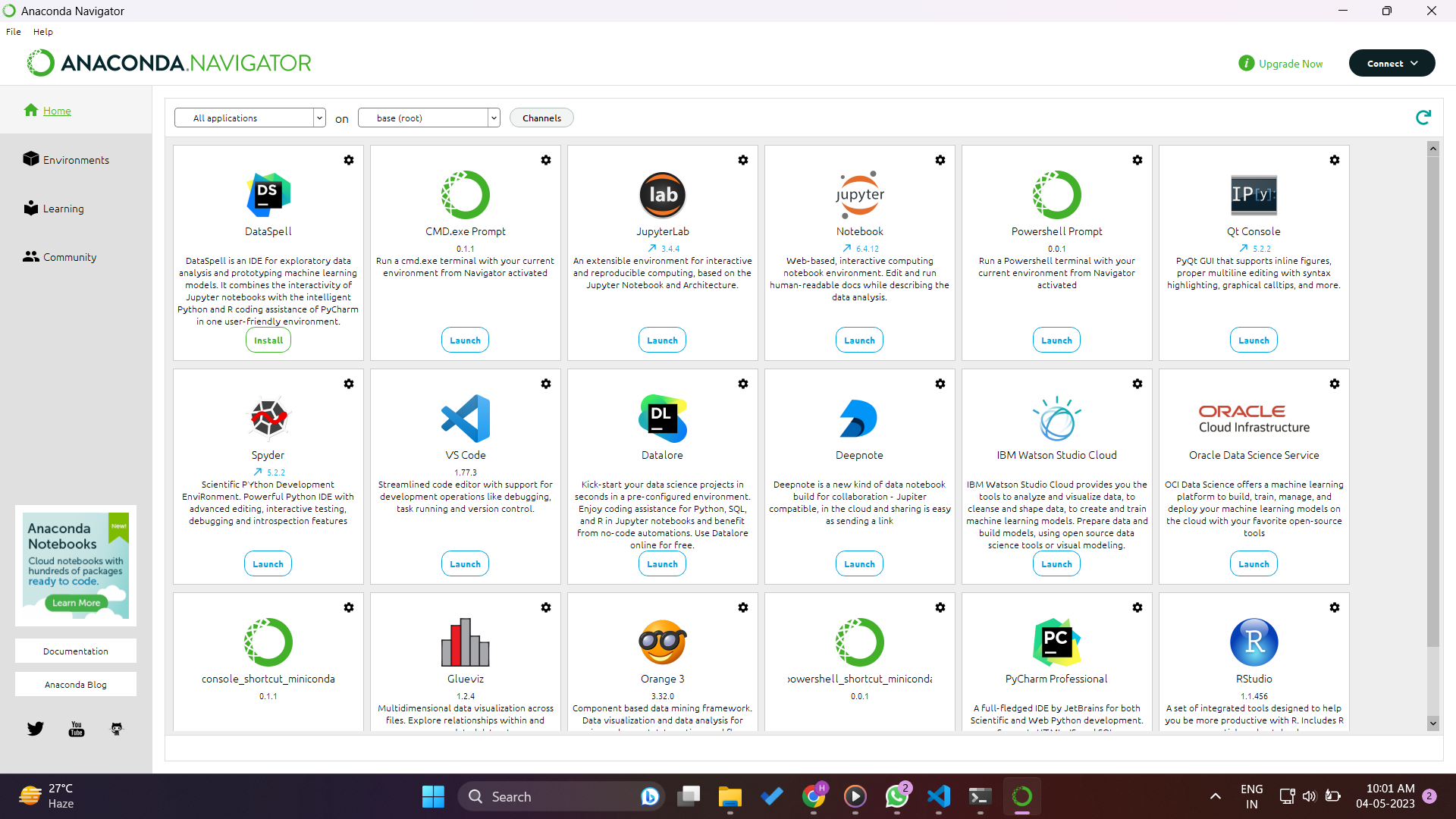Click the Glueviz application logo
Viewport: 1456px width, 819px height.
466,642
